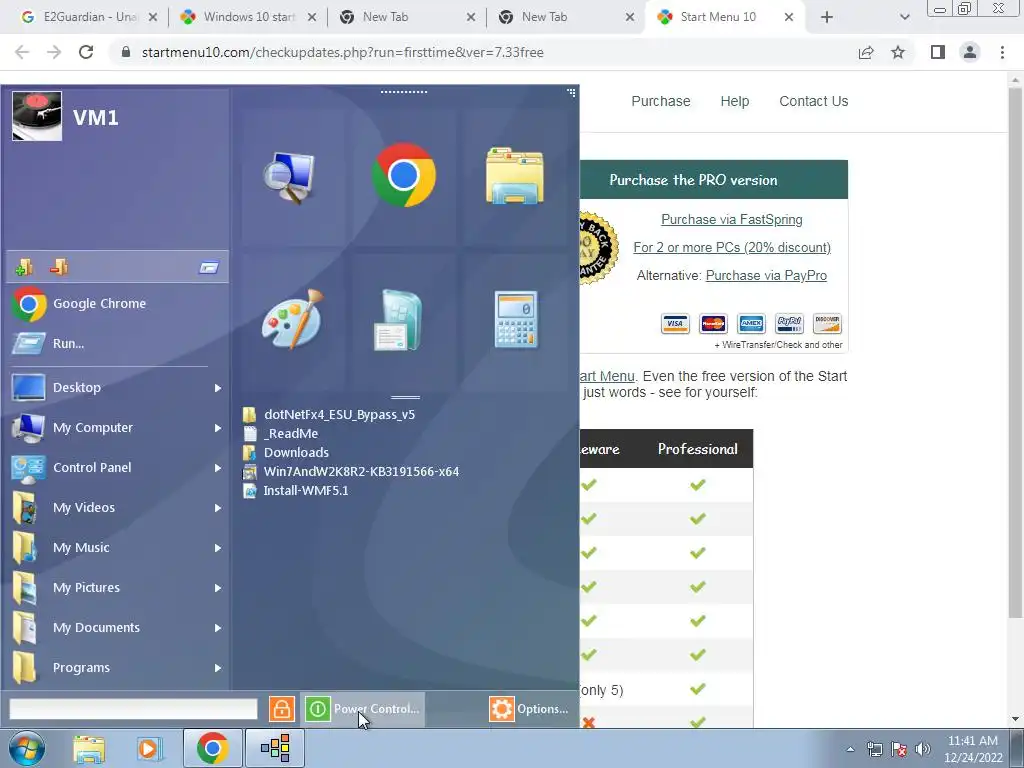Bookmark this page with star icon
Viewport: 1024px width, 768px height.
[898, 52]
